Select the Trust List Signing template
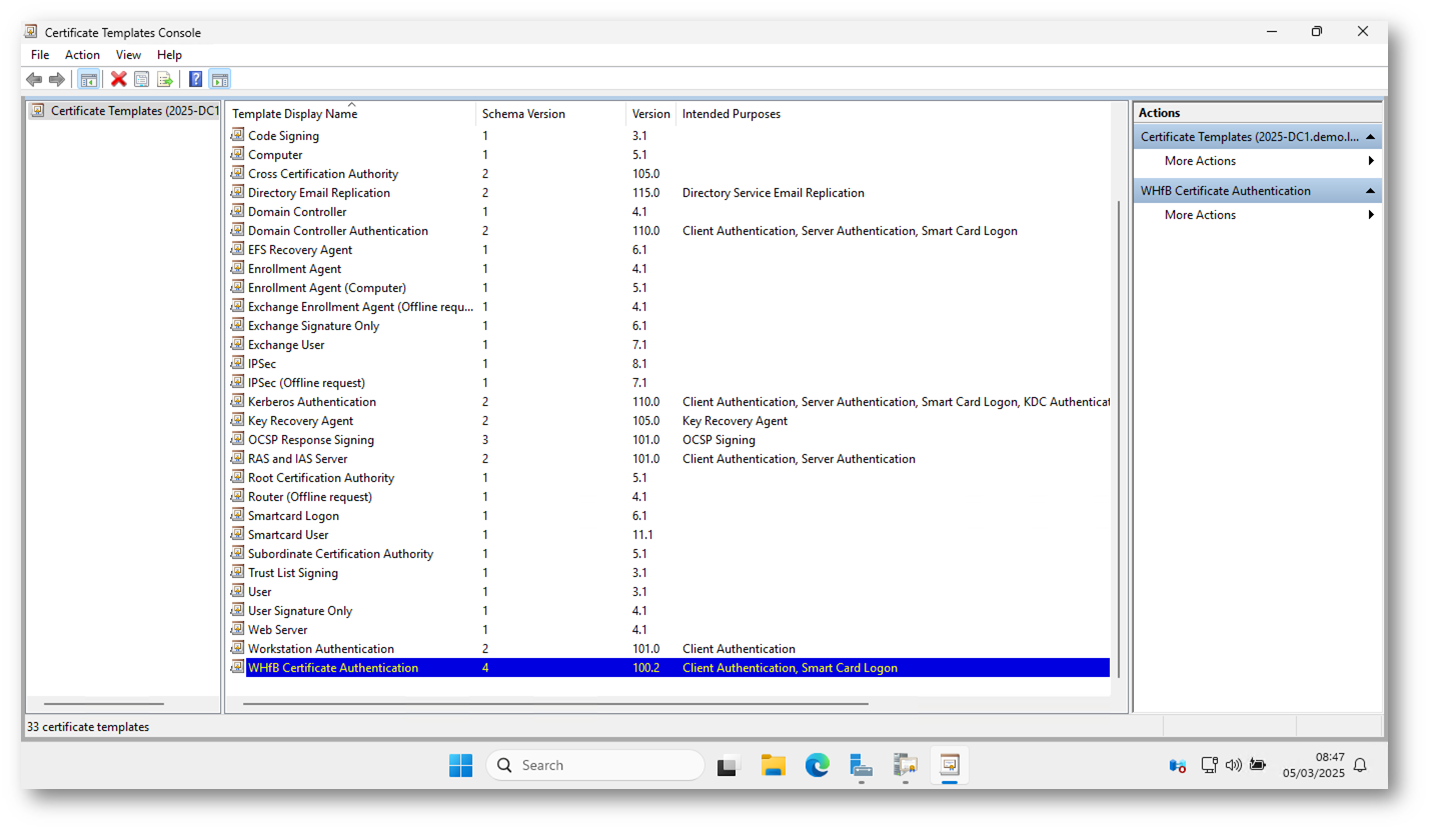Screen dimensions: 1430x831 click(293, 572)
